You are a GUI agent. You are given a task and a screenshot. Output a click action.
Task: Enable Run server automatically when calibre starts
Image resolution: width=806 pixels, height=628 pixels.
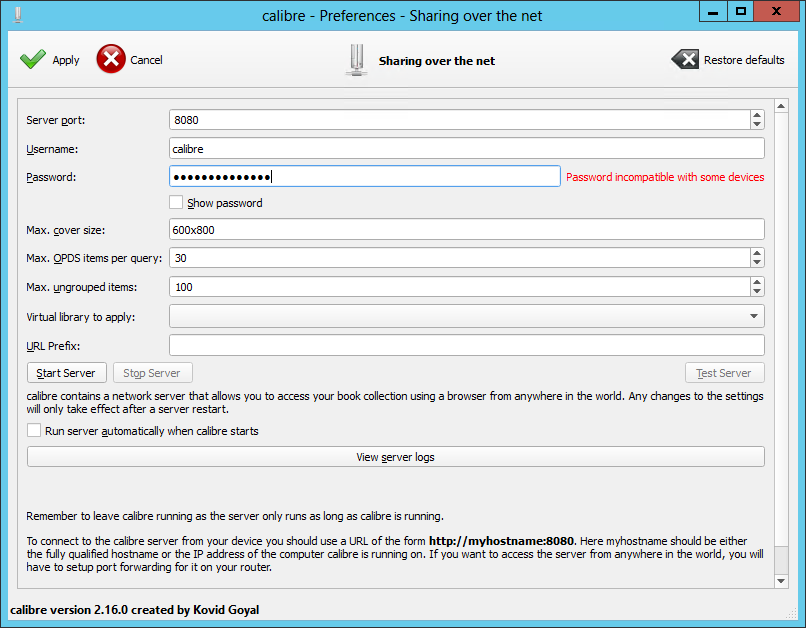[x=34, y=431]
